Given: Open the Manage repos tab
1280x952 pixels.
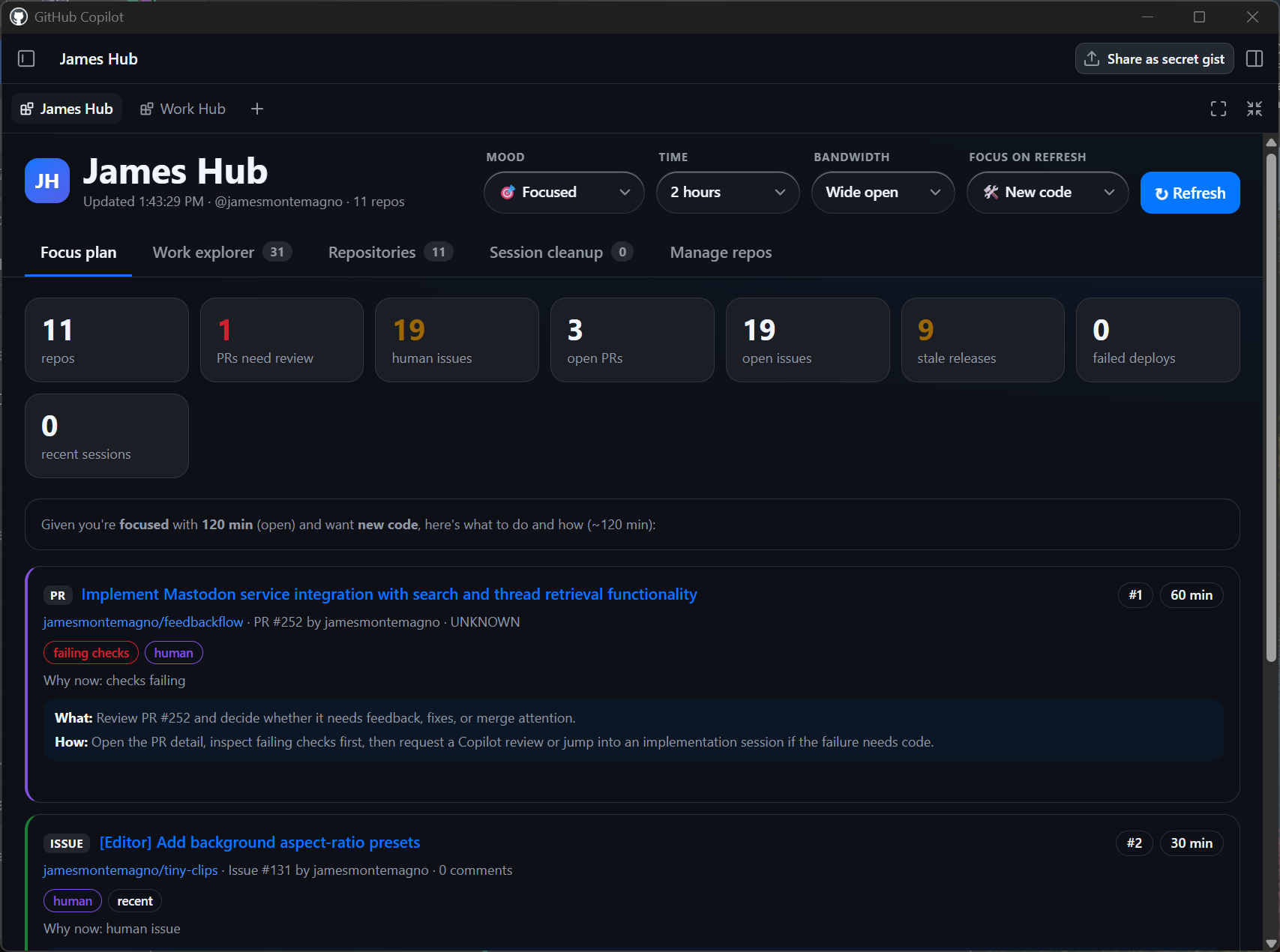Looking at the screenshot, I should [721, 253].
